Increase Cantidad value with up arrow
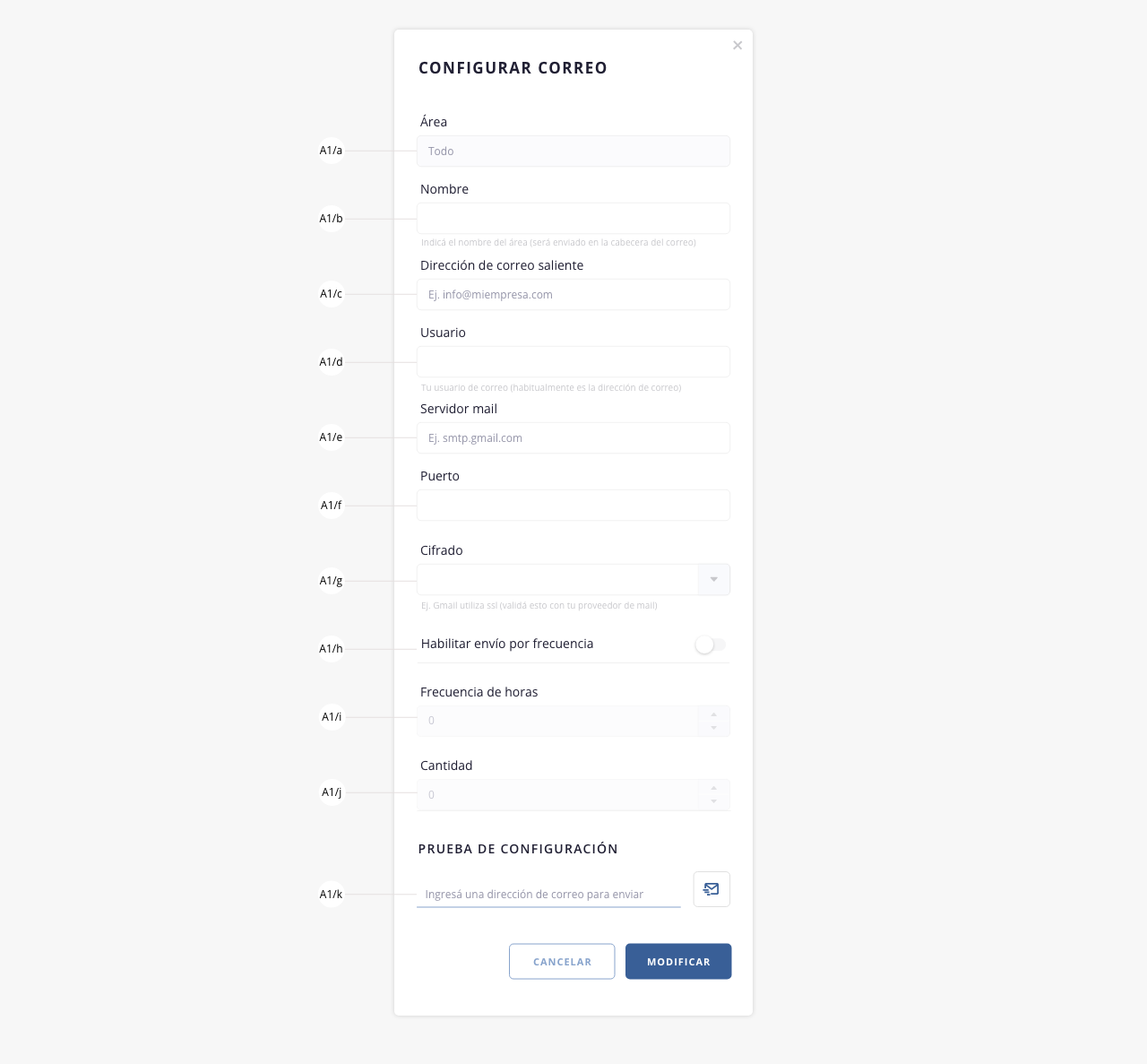This screenshot has height=1064, width=1147. pos(714,788)
